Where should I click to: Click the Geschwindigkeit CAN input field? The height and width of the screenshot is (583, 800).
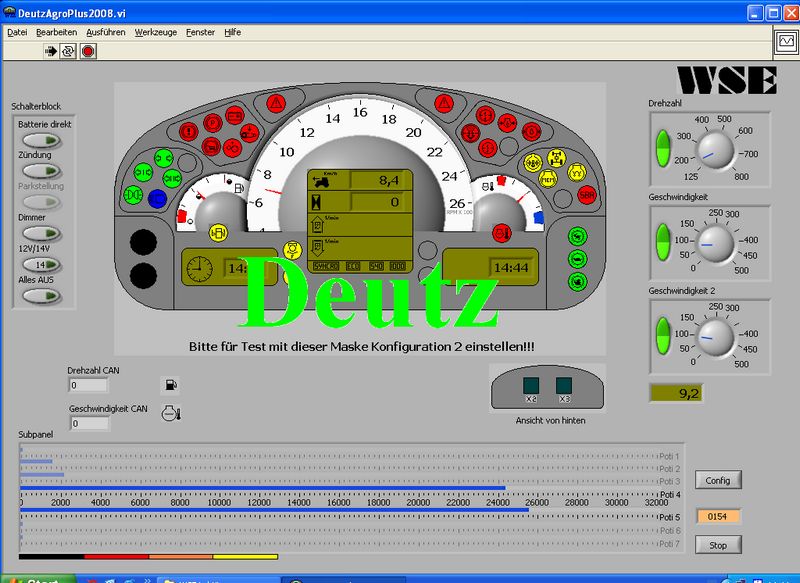coord(89,423)
